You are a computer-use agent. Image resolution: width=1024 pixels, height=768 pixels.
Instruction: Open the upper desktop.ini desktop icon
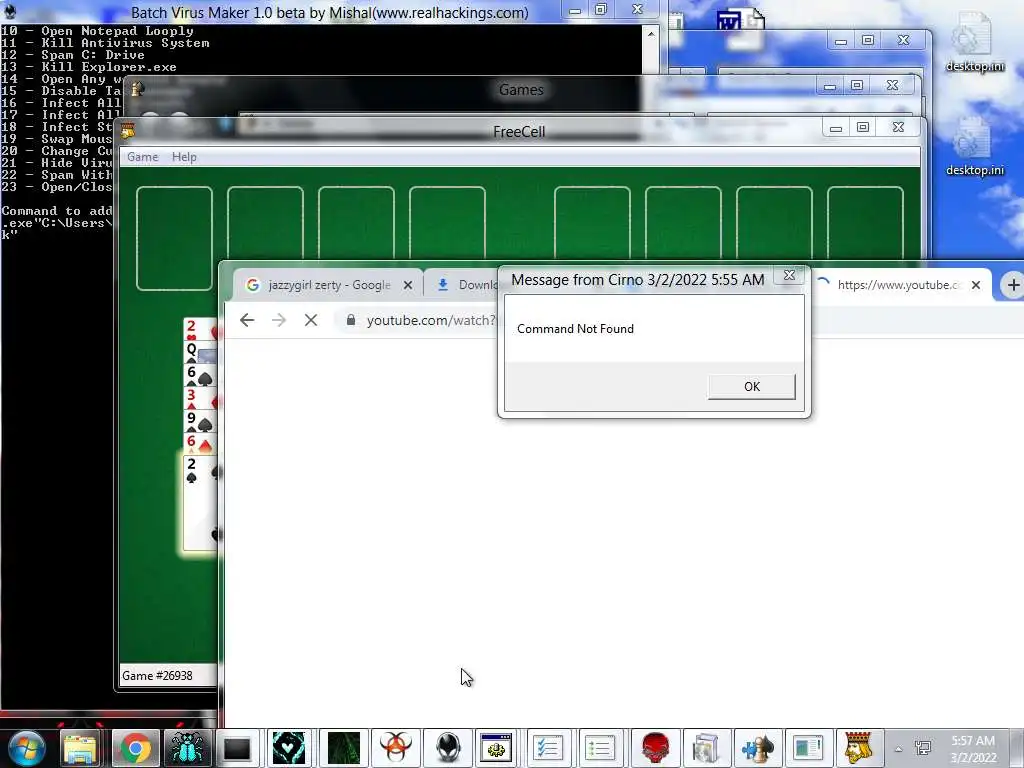974,42
